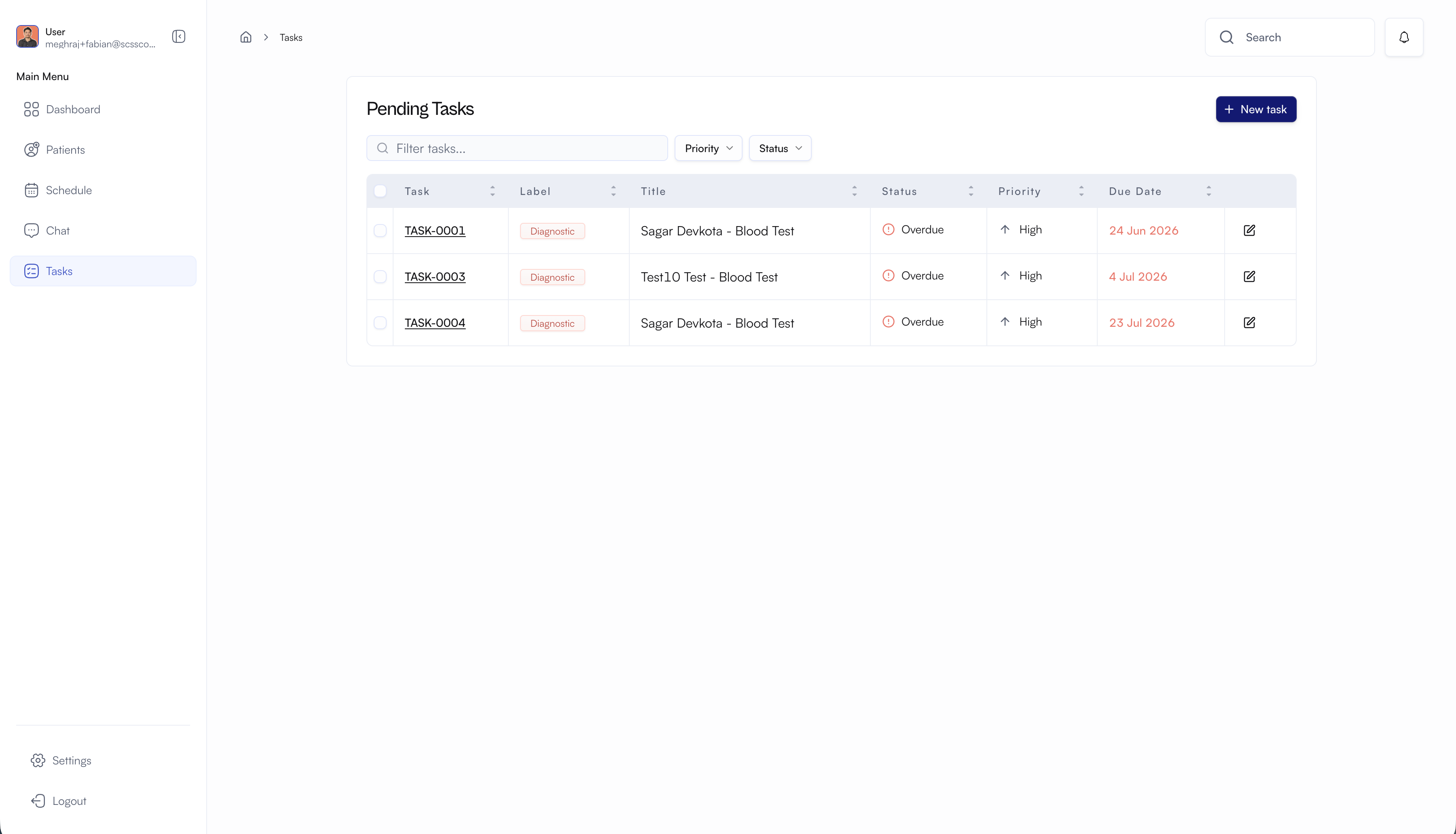Open notifications with the bell icon
Image resolution: width=1456 pixels, height=834 pixels.
1404,37
